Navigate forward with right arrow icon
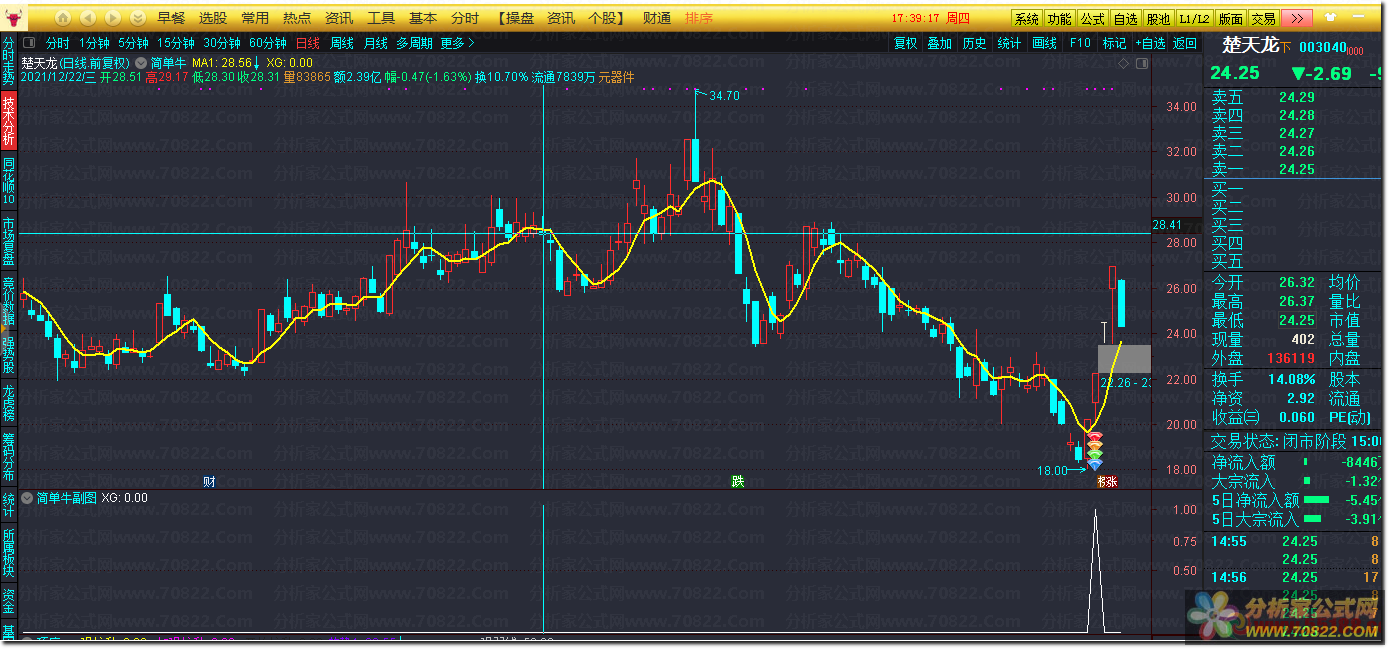 (113, 18)
